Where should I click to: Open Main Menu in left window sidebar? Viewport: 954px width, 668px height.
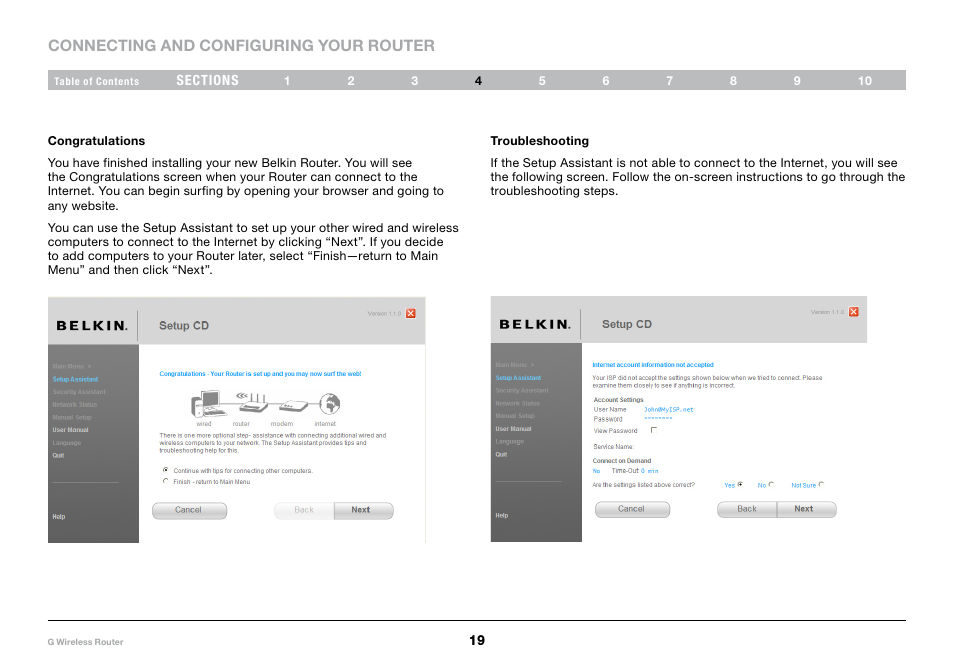coord(71,366)
